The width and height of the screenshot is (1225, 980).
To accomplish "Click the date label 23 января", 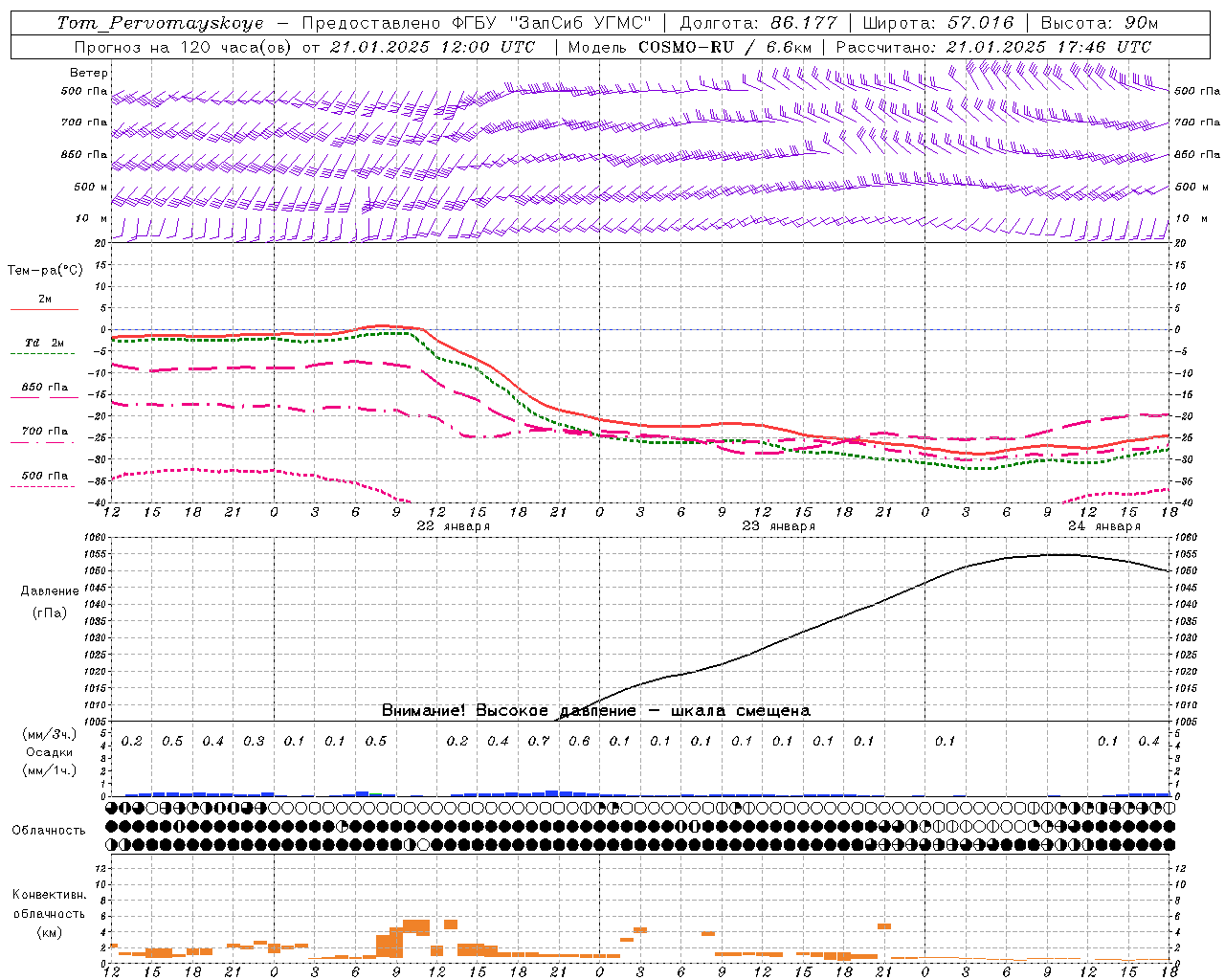I will (779, 526).
